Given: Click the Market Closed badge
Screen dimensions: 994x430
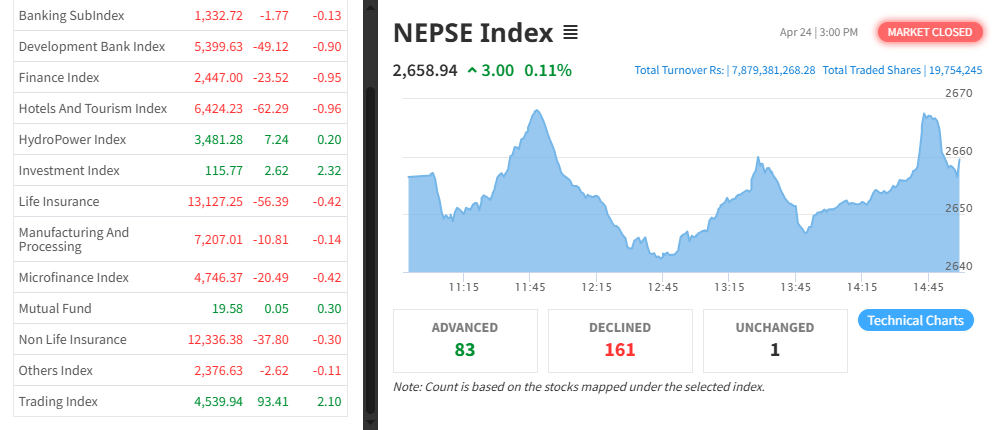Looking at the screenshot, I should [929, 32].
